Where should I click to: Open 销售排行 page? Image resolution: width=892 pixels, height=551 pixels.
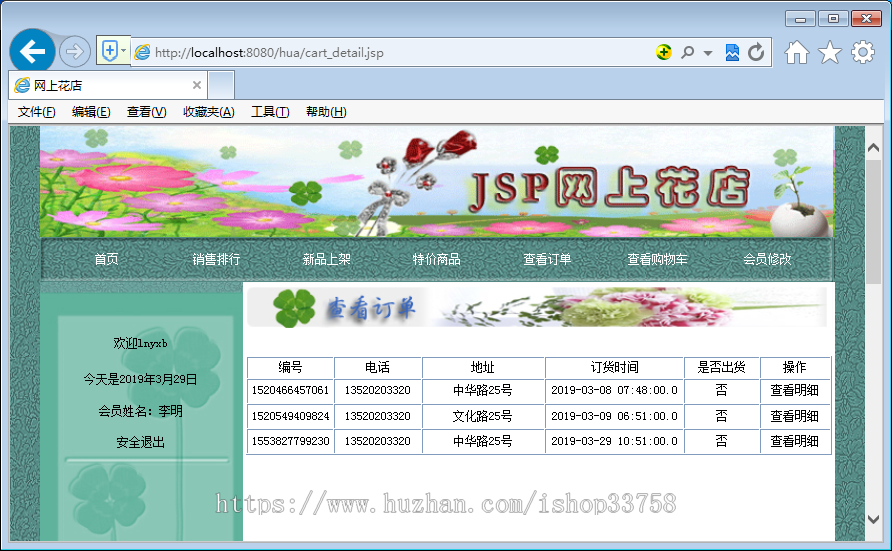click(216, 259)
